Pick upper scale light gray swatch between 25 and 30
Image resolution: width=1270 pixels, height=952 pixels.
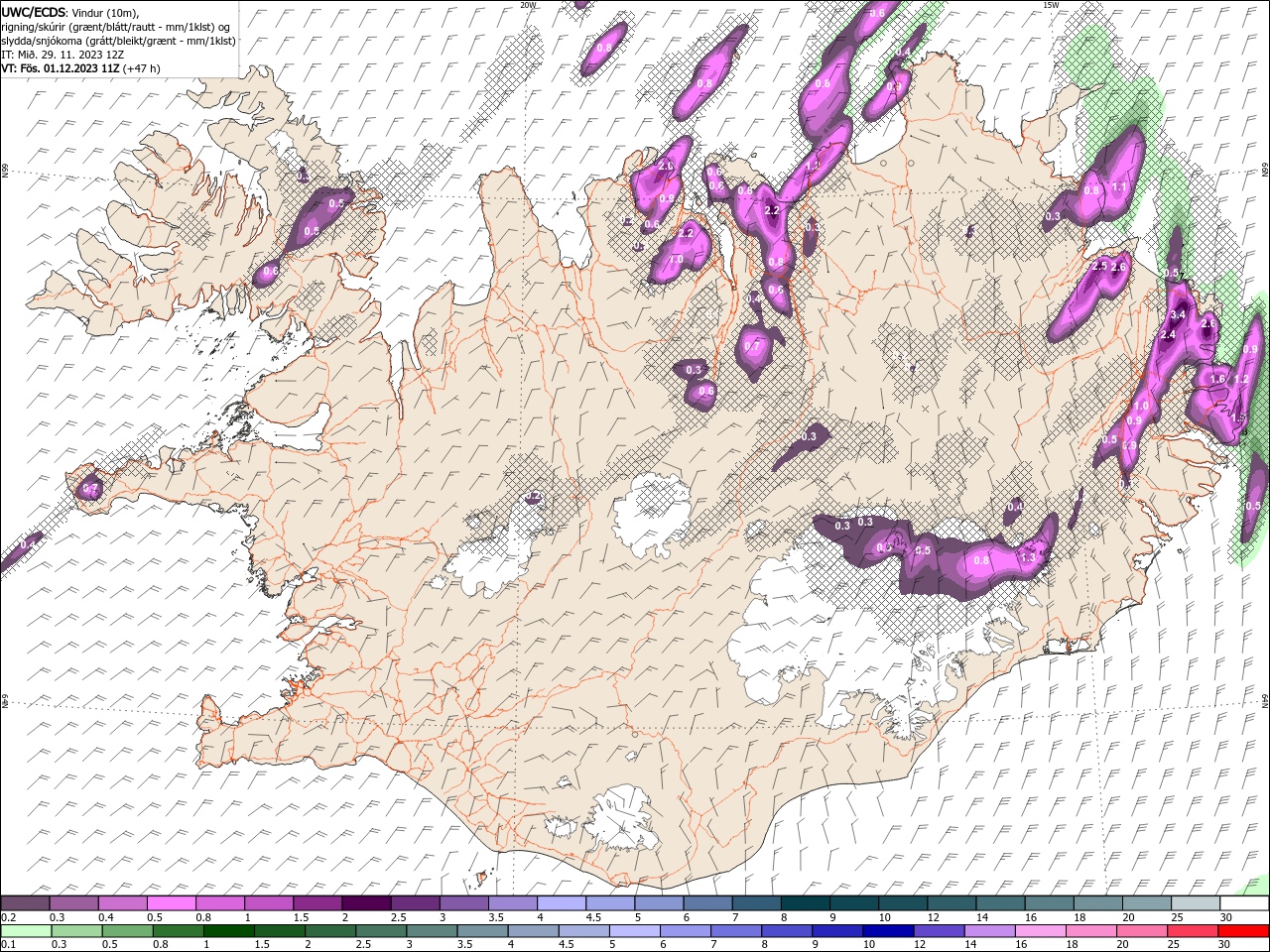point(1196,903)
